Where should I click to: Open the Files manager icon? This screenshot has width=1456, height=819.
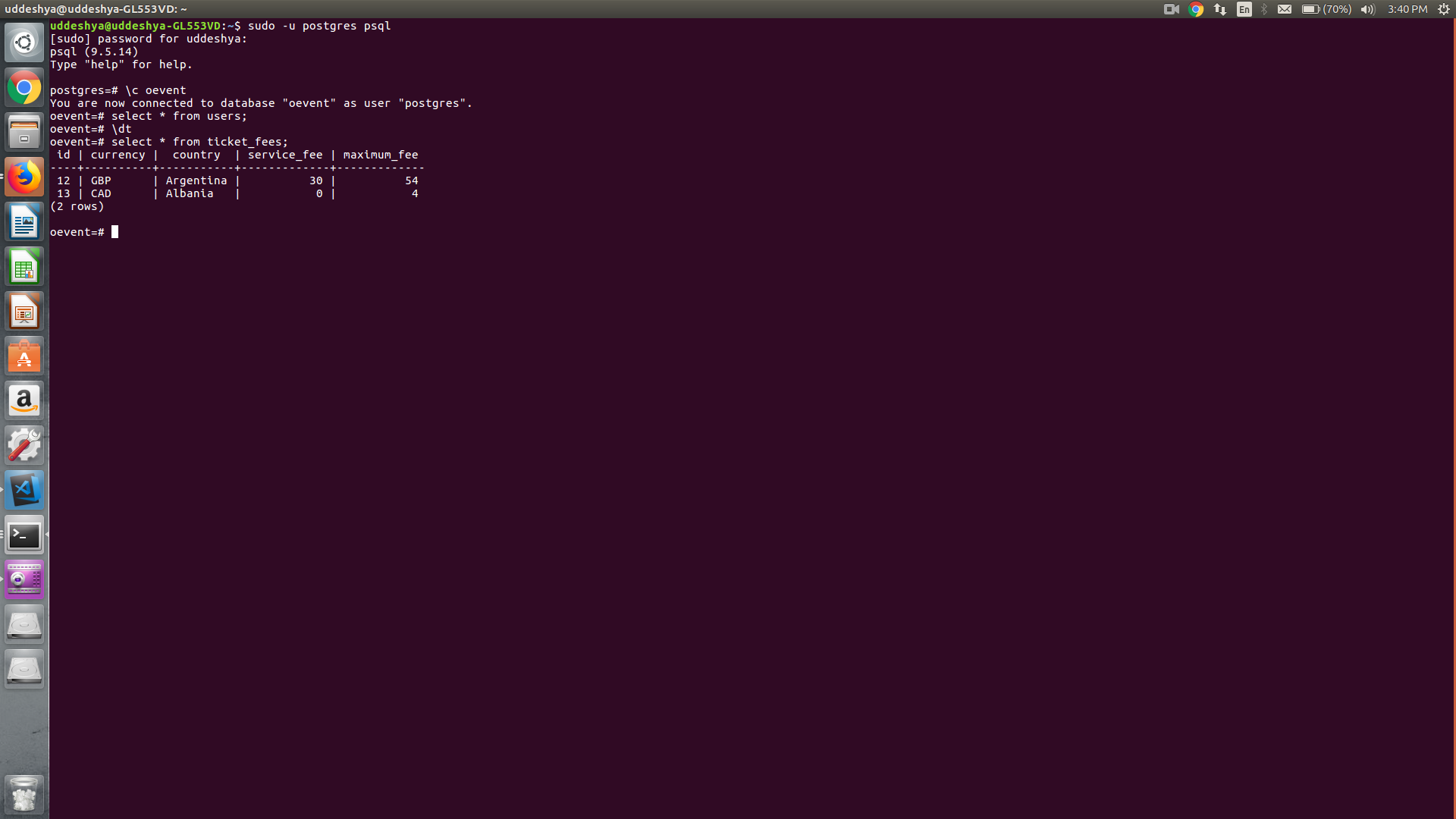pos(24,133)
